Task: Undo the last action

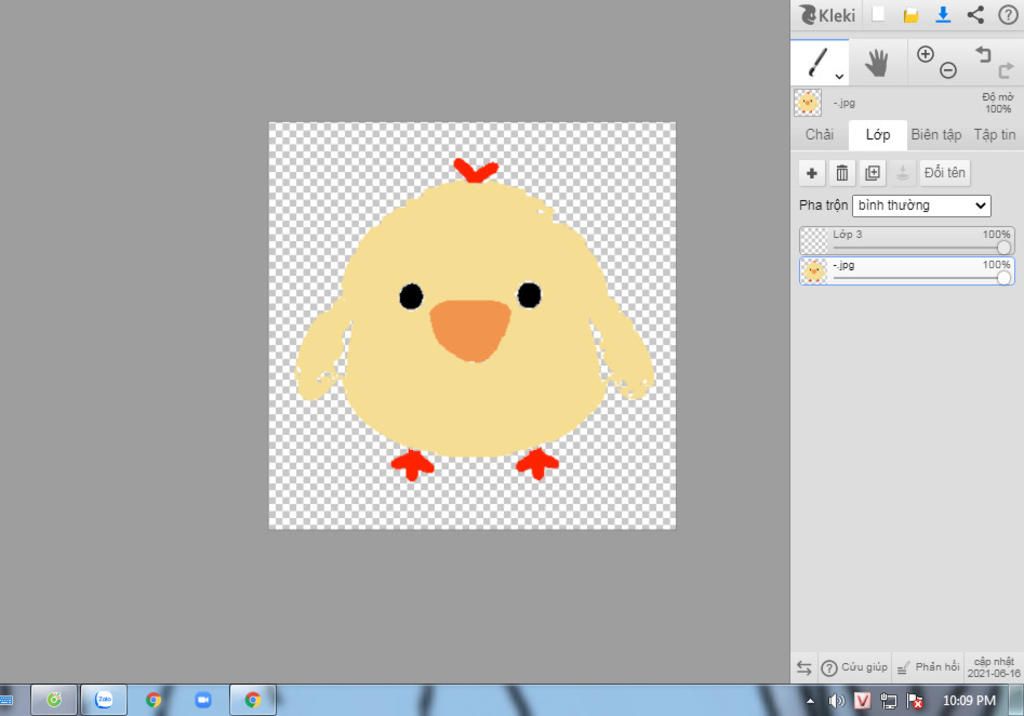Action: (x=983, y=54)
